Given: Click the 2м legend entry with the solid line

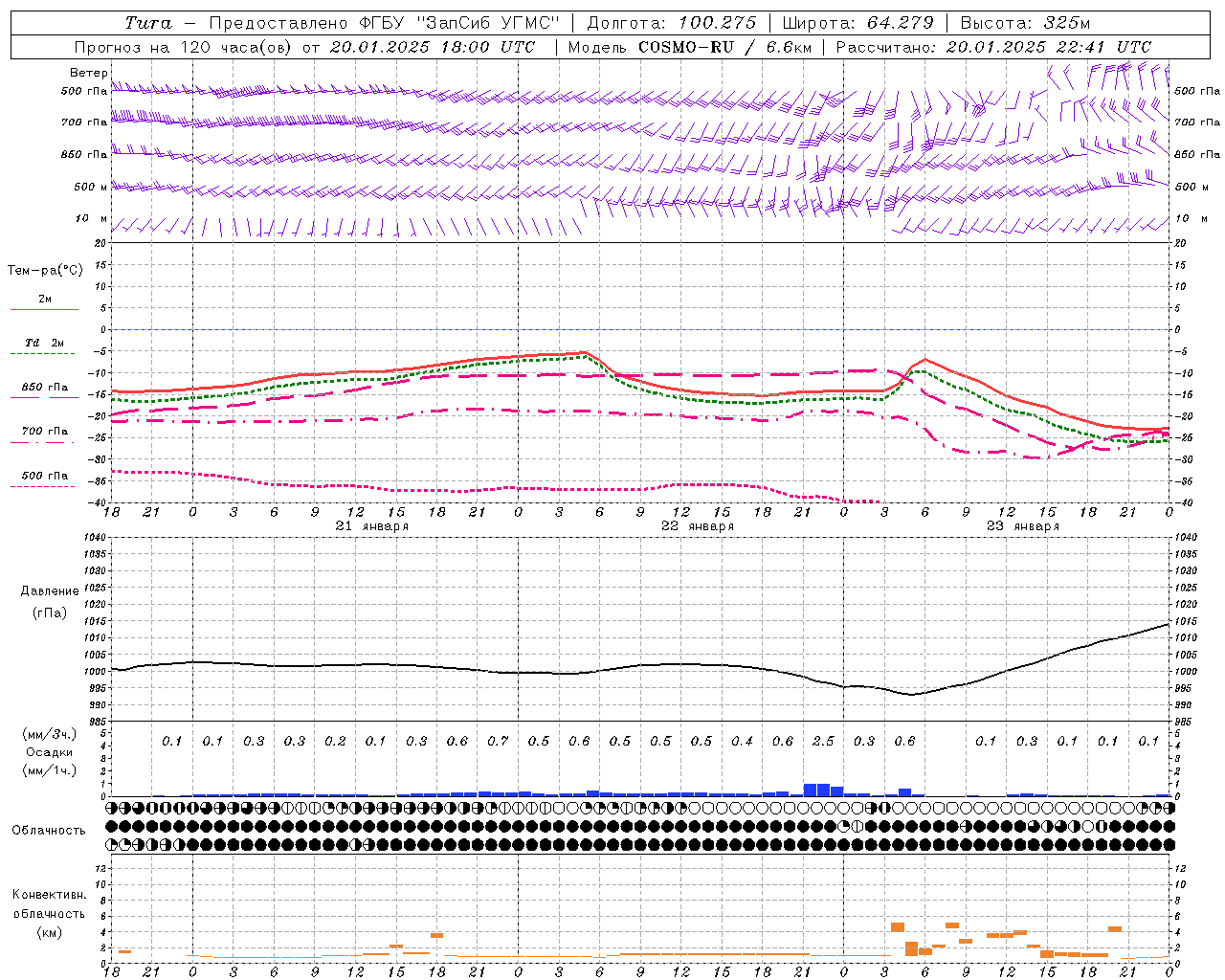Looking at the screenshot, I should 44,302.
